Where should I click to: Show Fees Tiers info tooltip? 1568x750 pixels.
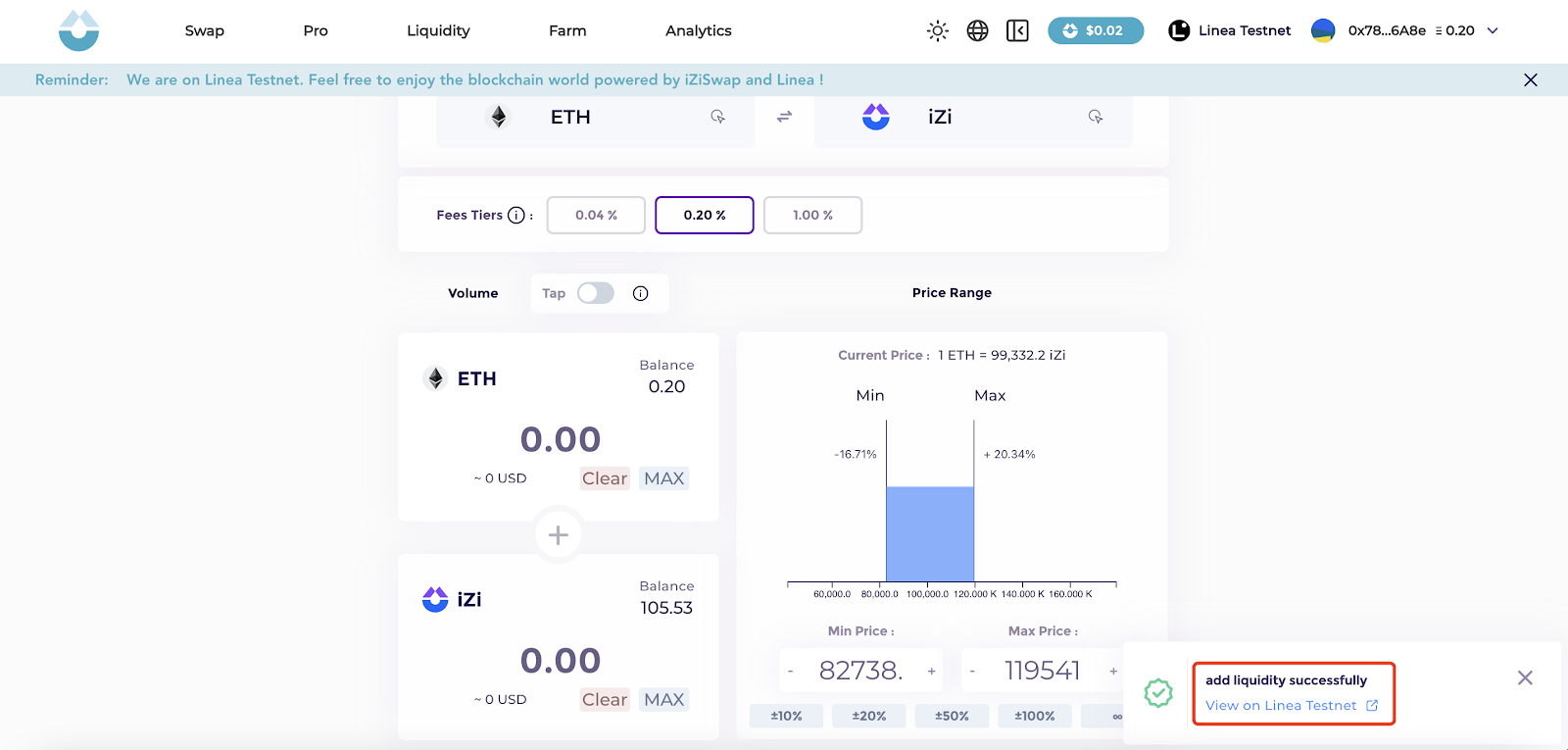tap(516, 215)
